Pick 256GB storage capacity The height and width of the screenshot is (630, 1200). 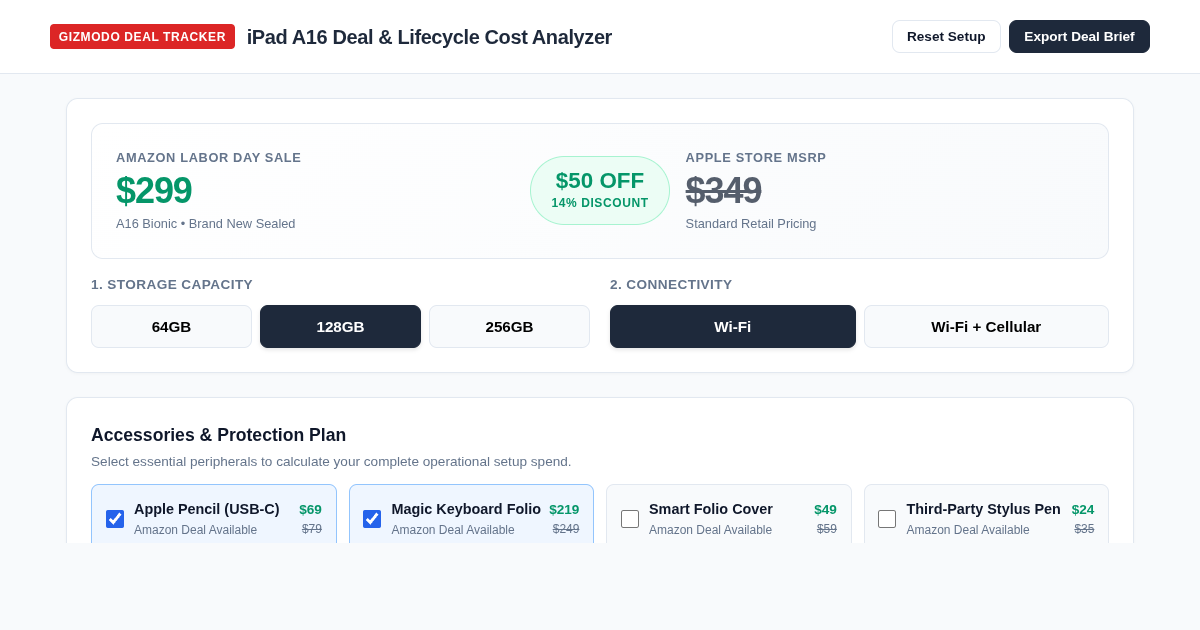[509, 327]
